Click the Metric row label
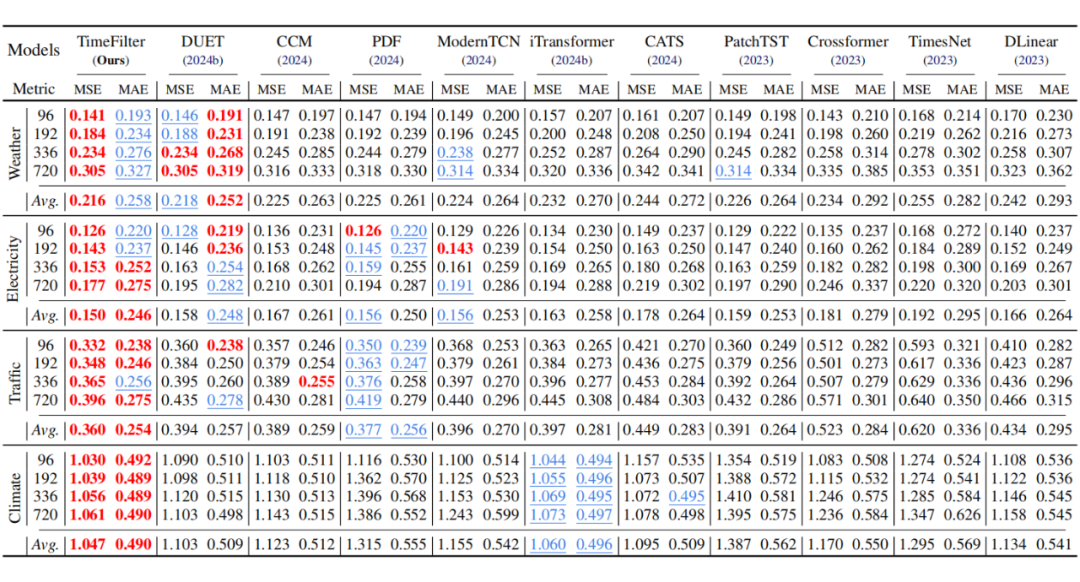1080x582 pixels. coord(34,90)
